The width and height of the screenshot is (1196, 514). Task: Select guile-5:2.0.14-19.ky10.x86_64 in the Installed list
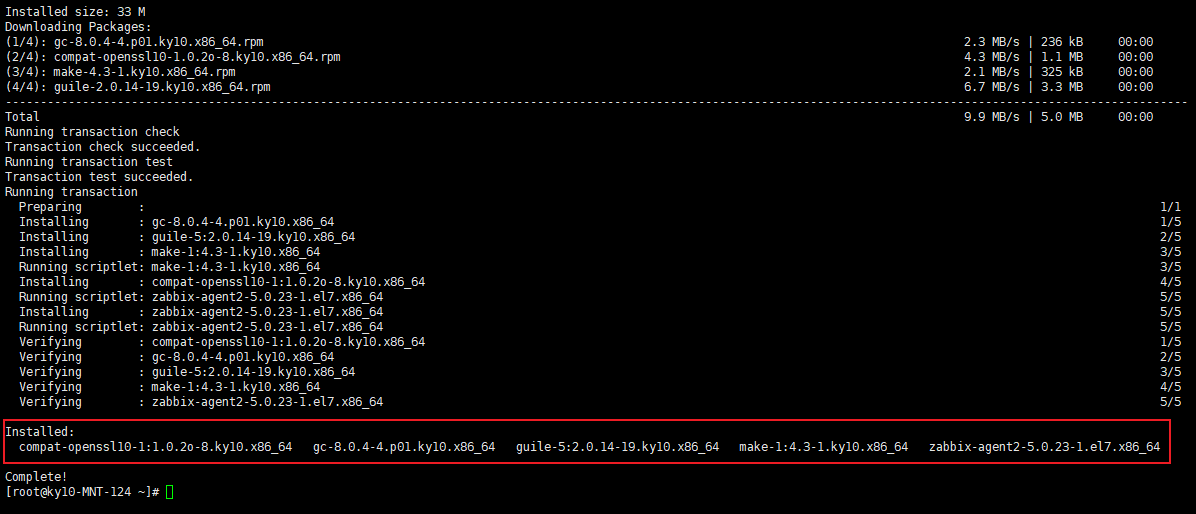tap(617, 447)
